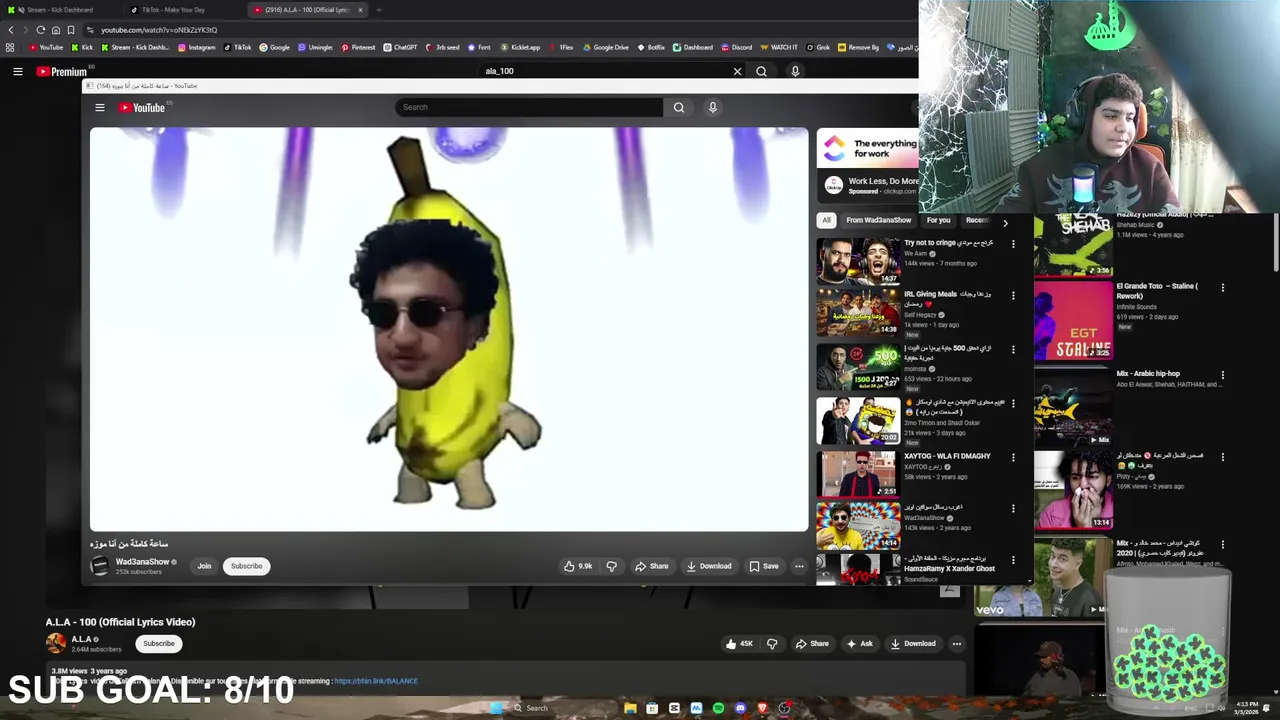
Task: Switch to Stream - Kick Dashboard tab
Action: 60,10
